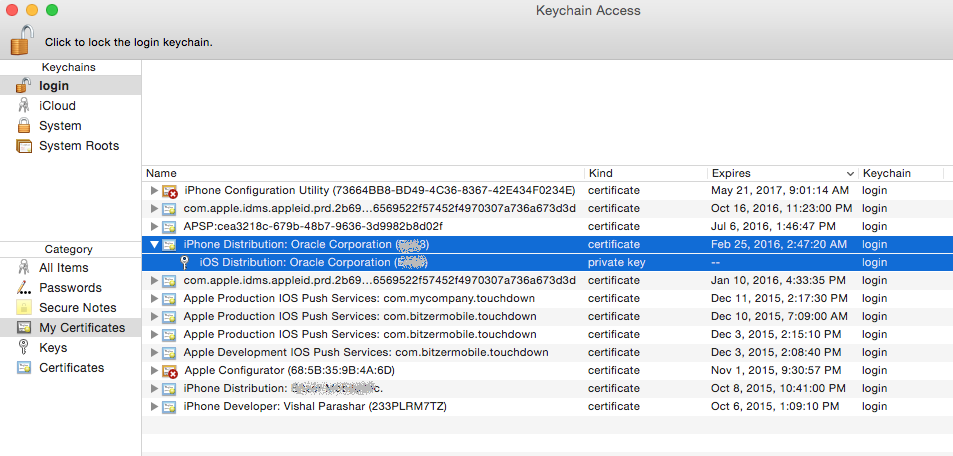
Task: Select the login keychain
Action: pos(71,86)
